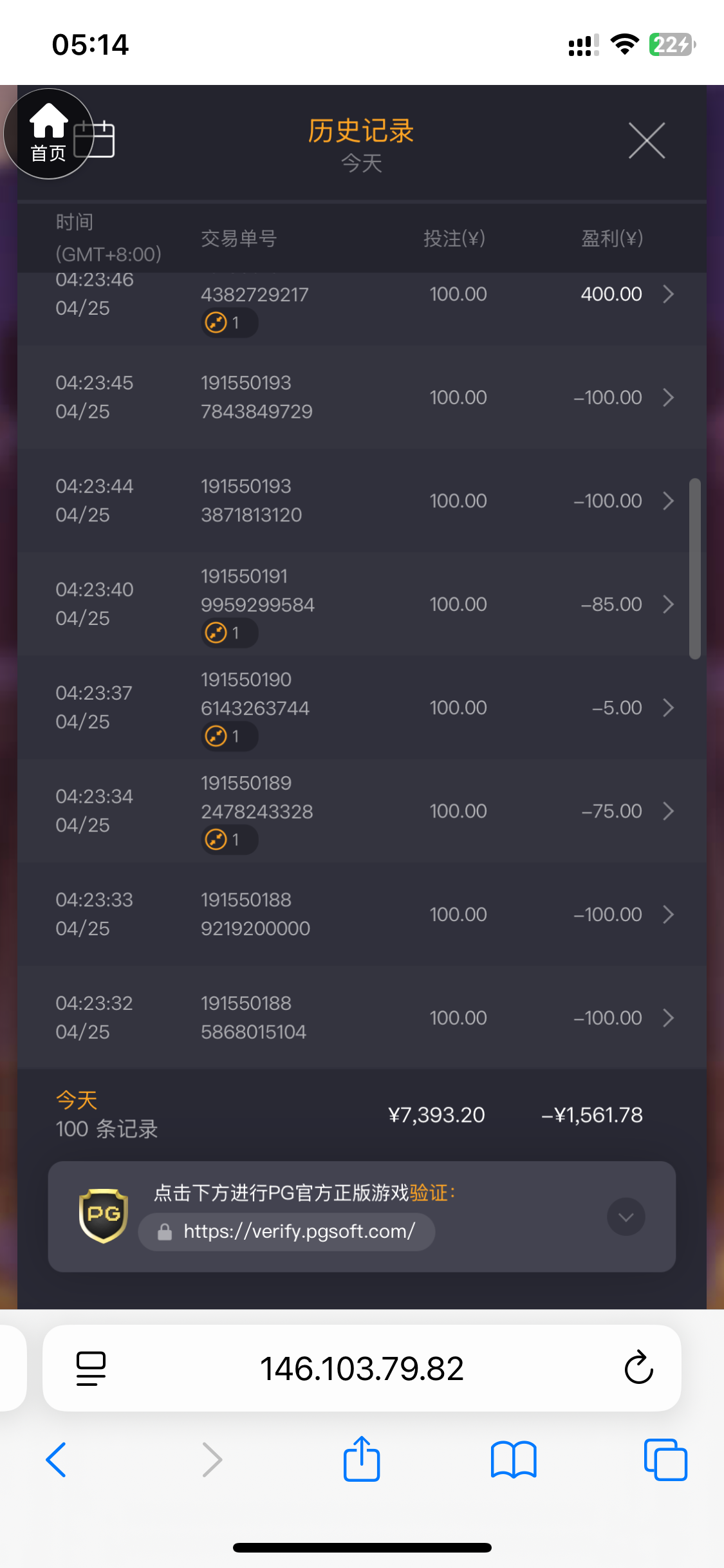This screenshot has width=724, height=1568.
Task: Open Safari page settings menu icon
Action: coord(91,1368)
